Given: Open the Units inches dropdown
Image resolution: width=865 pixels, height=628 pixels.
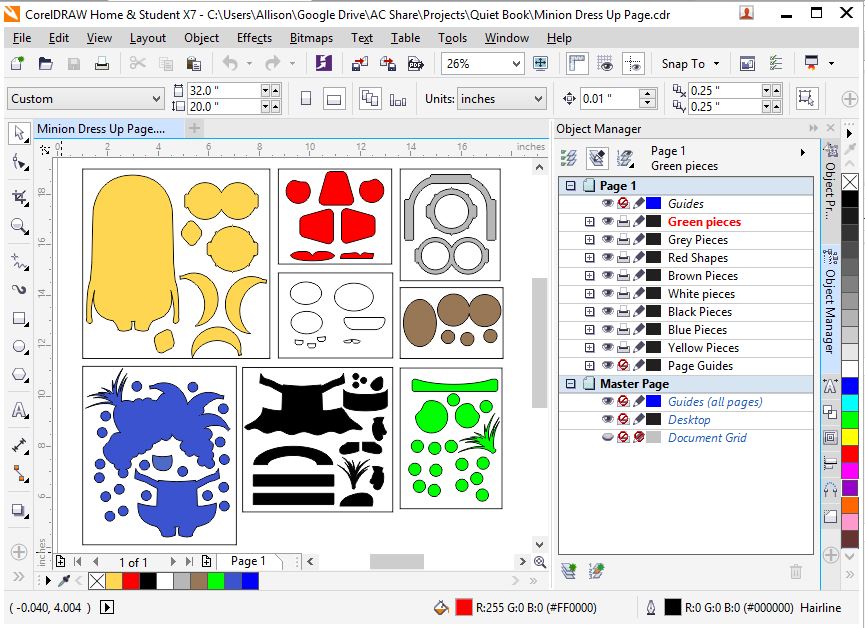Looking at the screenshot, I should 538,99.
